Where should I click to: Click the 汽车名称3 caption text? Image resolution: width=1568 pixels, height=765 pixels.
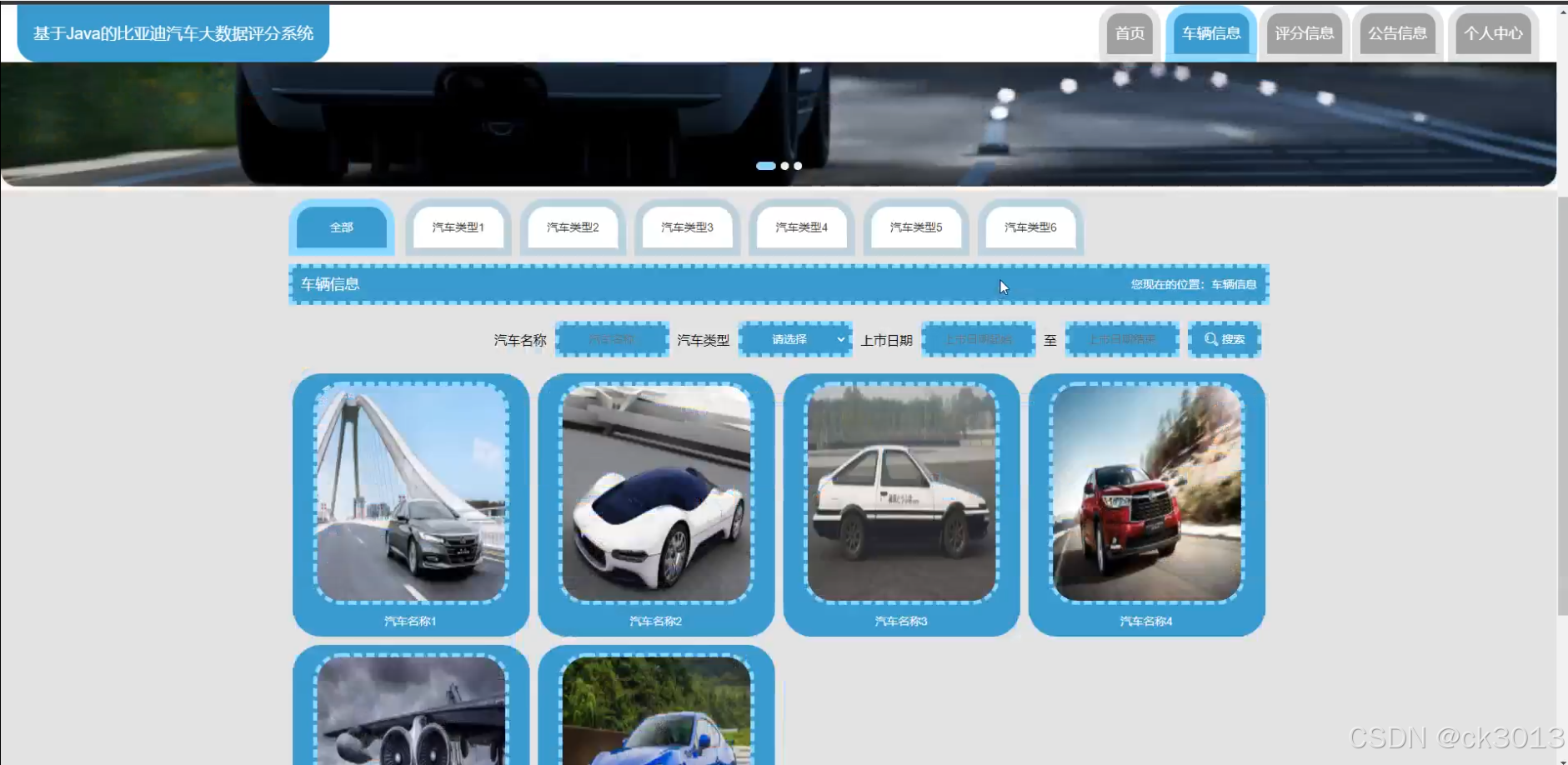coord(900,621)
